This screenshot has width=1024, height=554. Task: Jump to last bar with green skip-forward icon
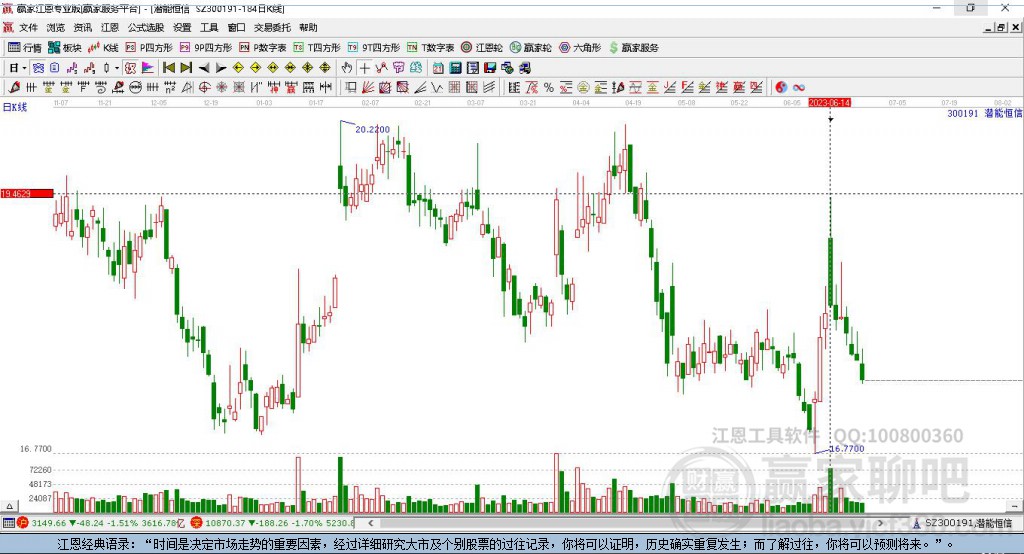point(186,68)
